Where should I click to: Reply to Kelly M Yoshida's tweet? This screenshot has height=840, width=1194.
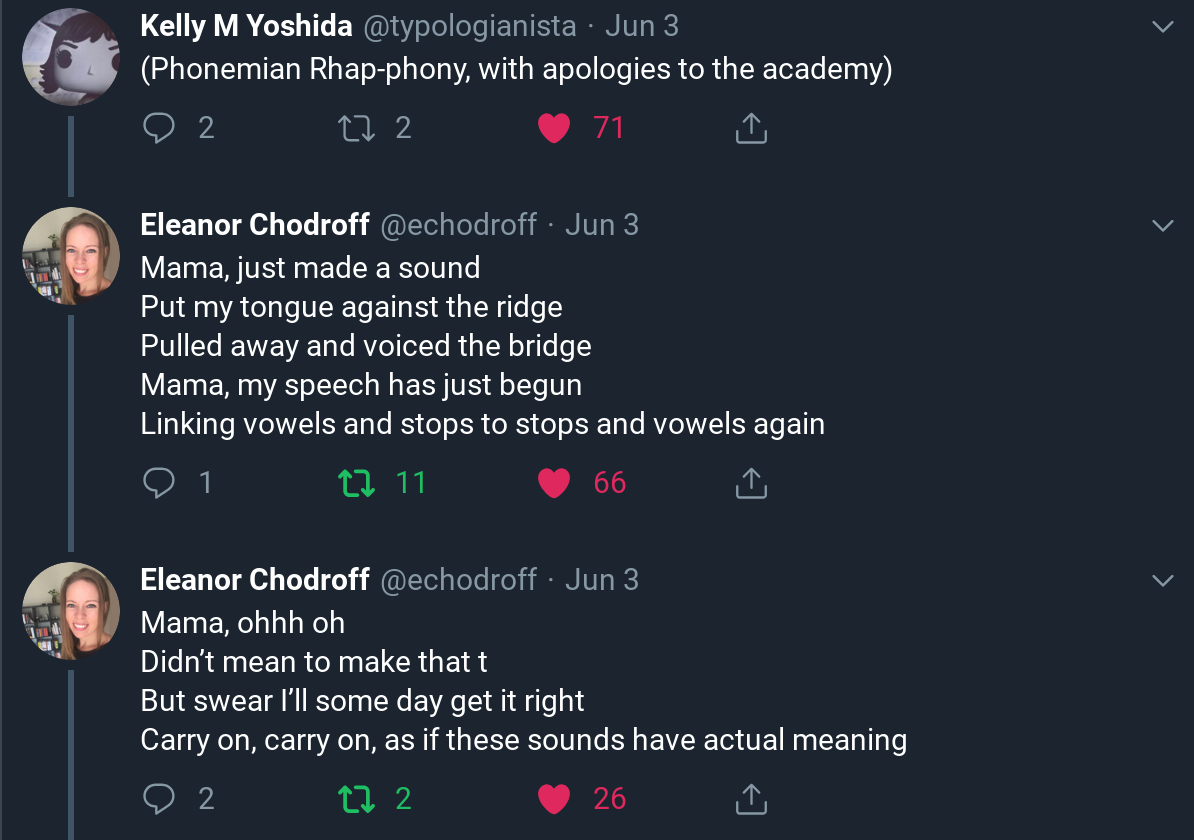click(159, 128)
